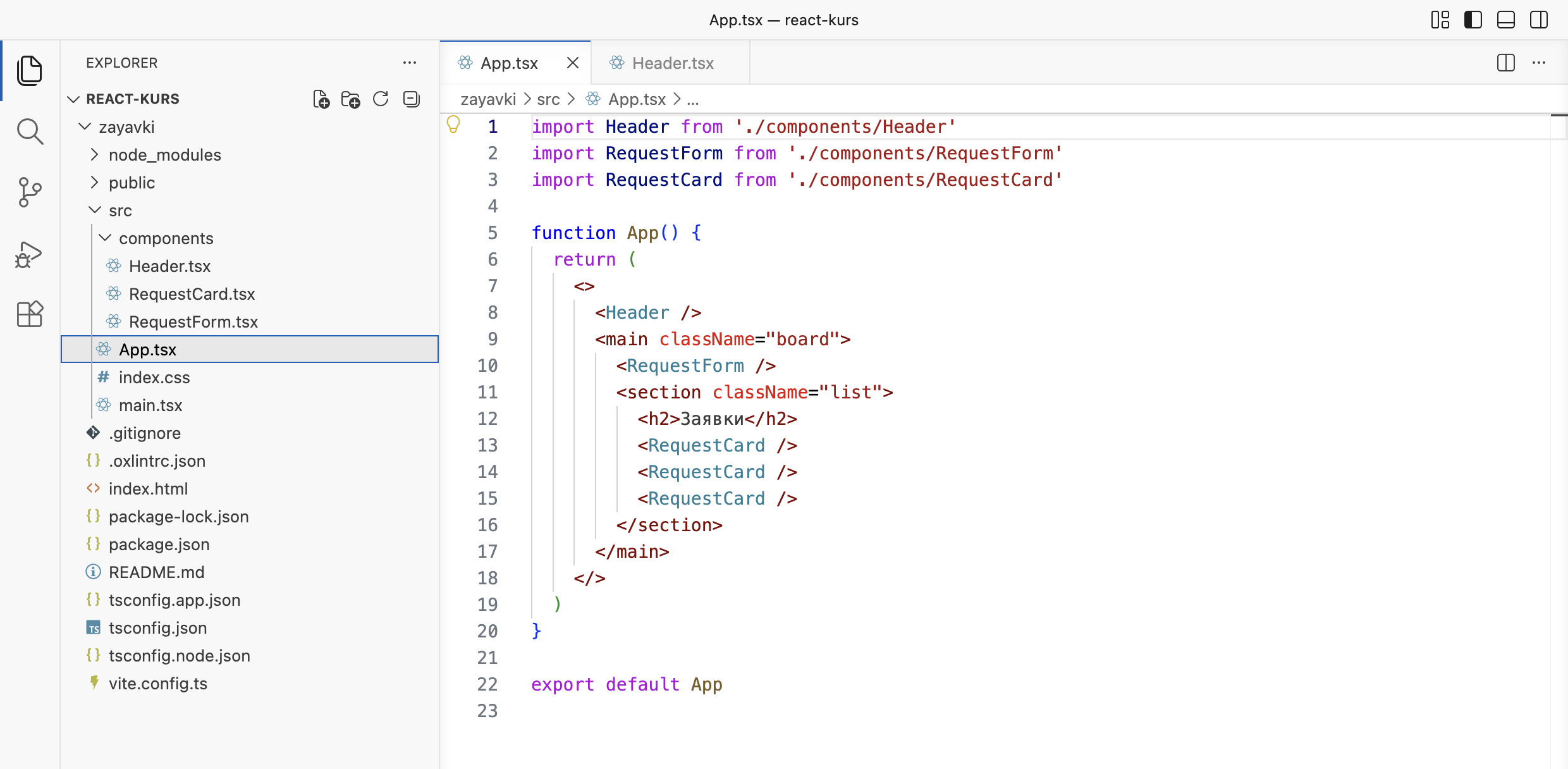The height and width of the screenshot is (769, 1568).
Task: Toggle the primary side bar
Action: point(1473,20)
